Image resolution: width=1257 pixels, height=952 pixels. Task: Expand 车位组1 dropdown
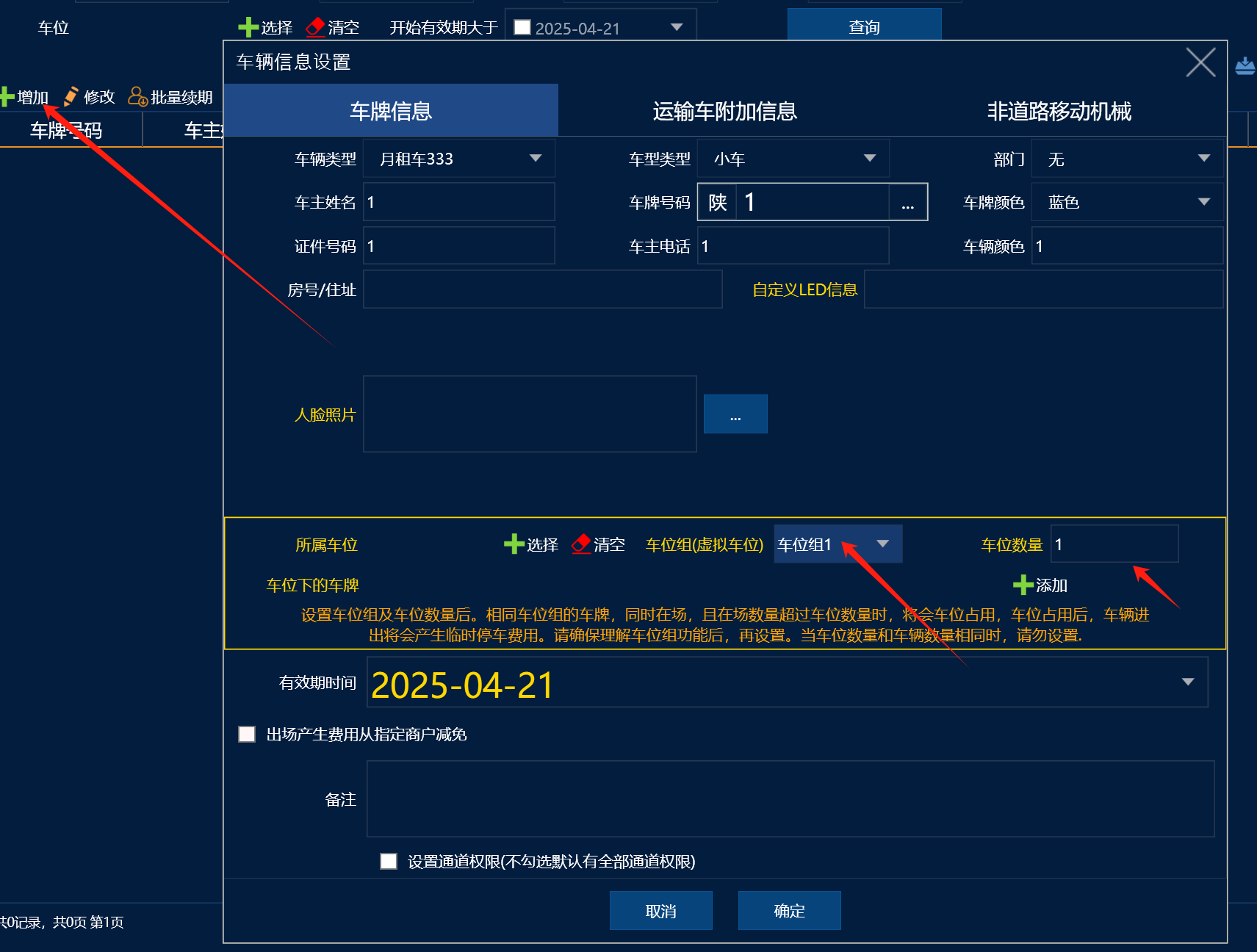pyautogui.click(x=838, y=544)
